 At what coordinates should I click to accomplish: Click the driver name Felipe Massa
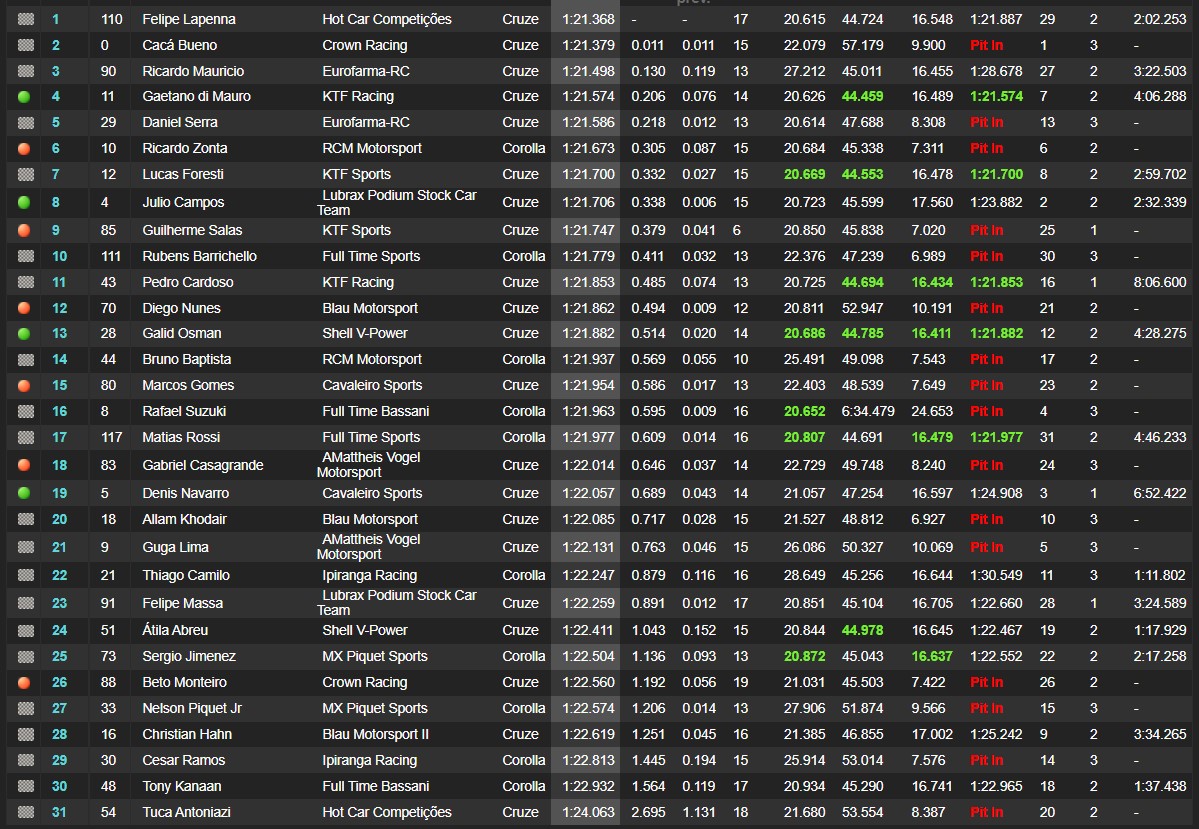coord(183,603)
